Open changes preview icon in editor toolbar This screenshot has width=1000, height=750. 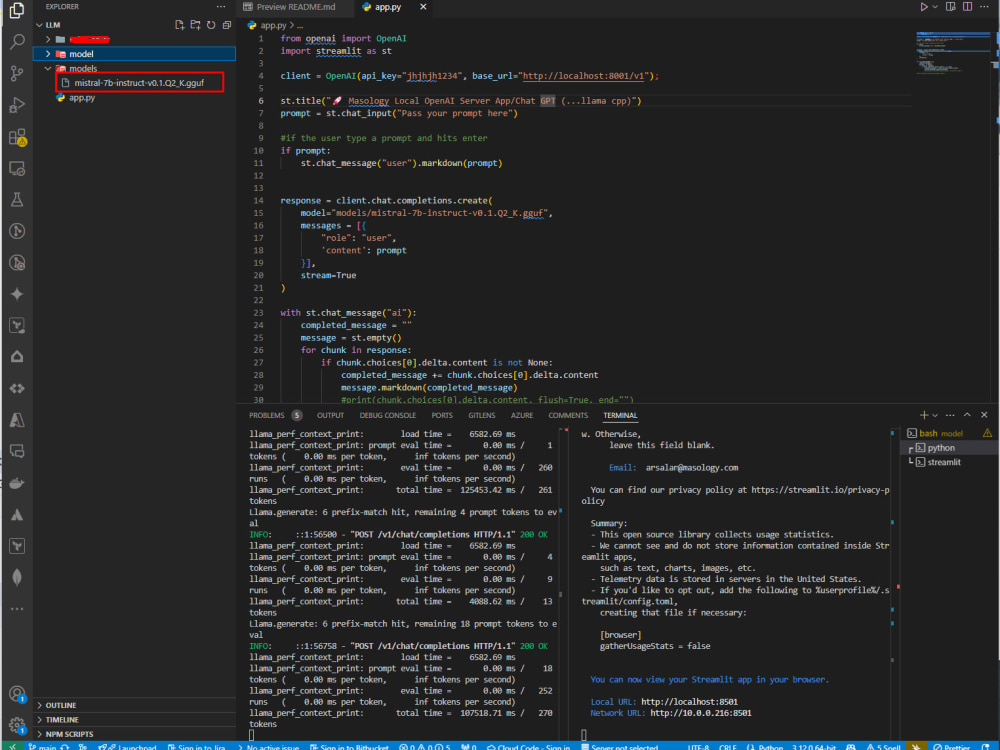[x=950, y=6]
